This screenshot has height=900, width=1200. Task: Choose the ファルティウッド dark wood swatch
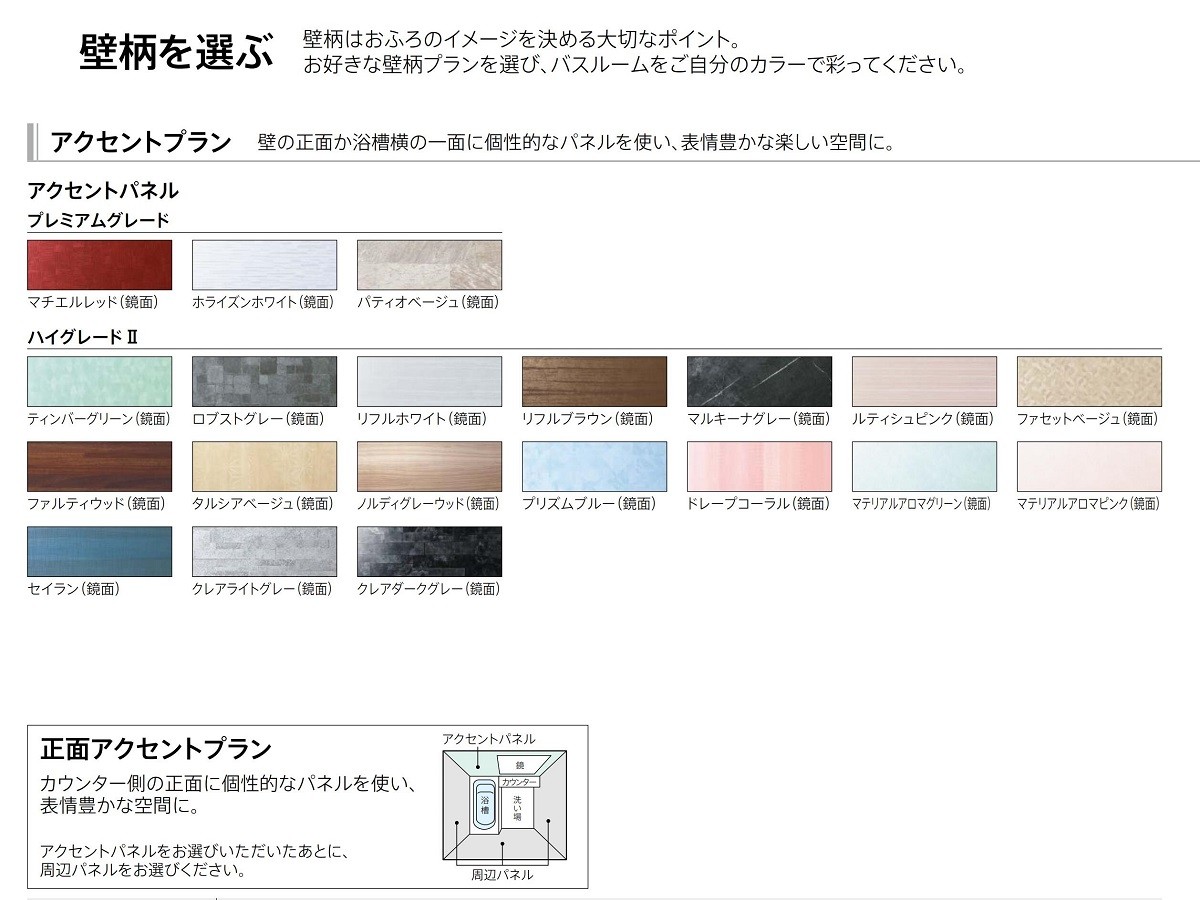(x=99, y=466)
